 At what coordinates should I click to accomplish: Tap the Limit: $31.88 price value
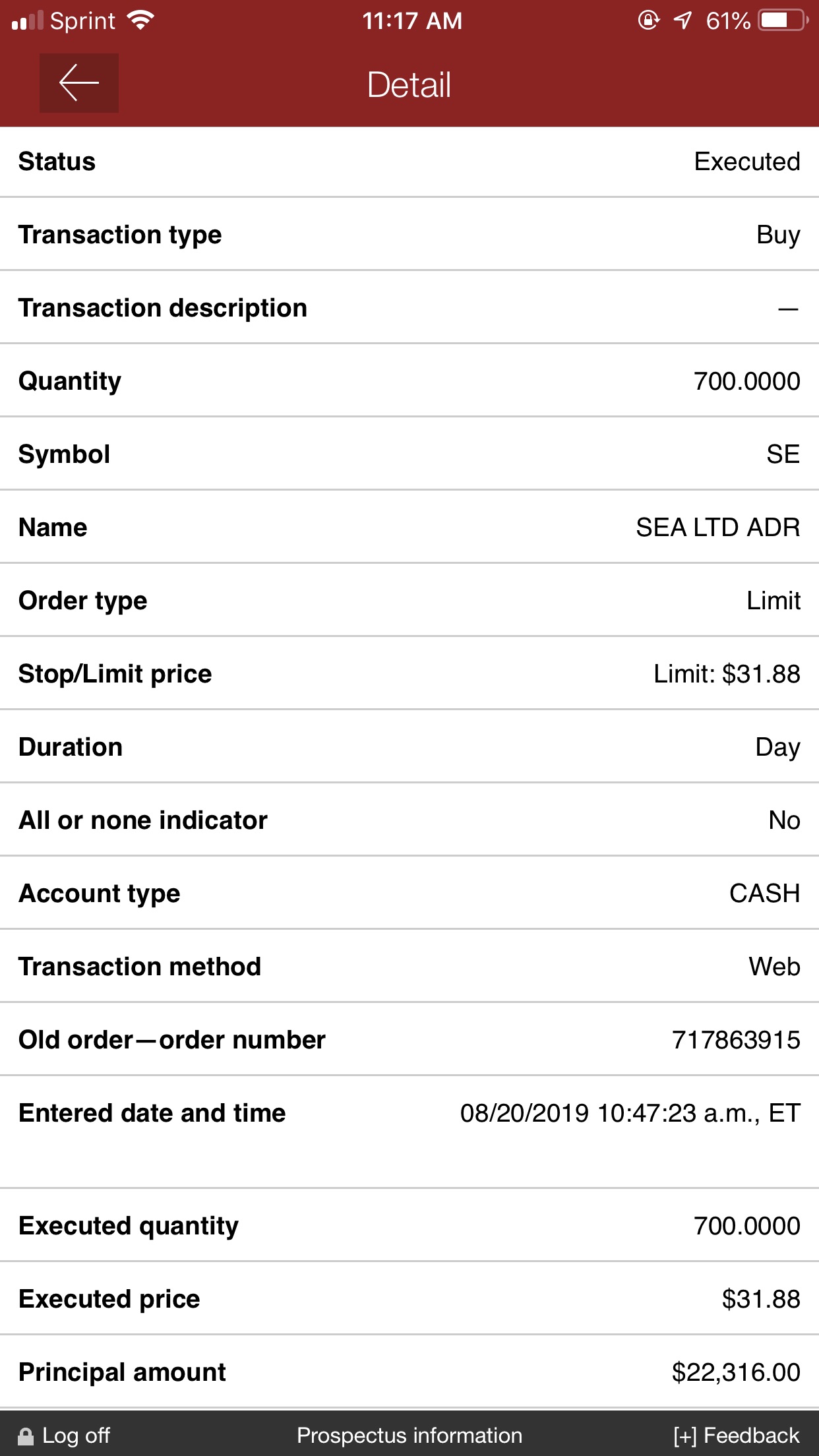tap(727, 674)
